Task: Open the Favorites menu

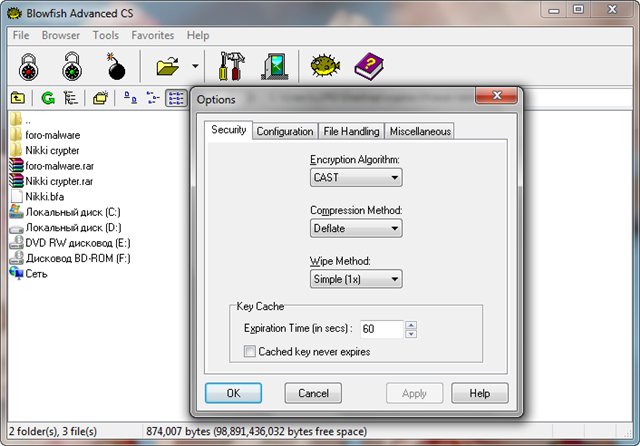Action: point(153,36)
